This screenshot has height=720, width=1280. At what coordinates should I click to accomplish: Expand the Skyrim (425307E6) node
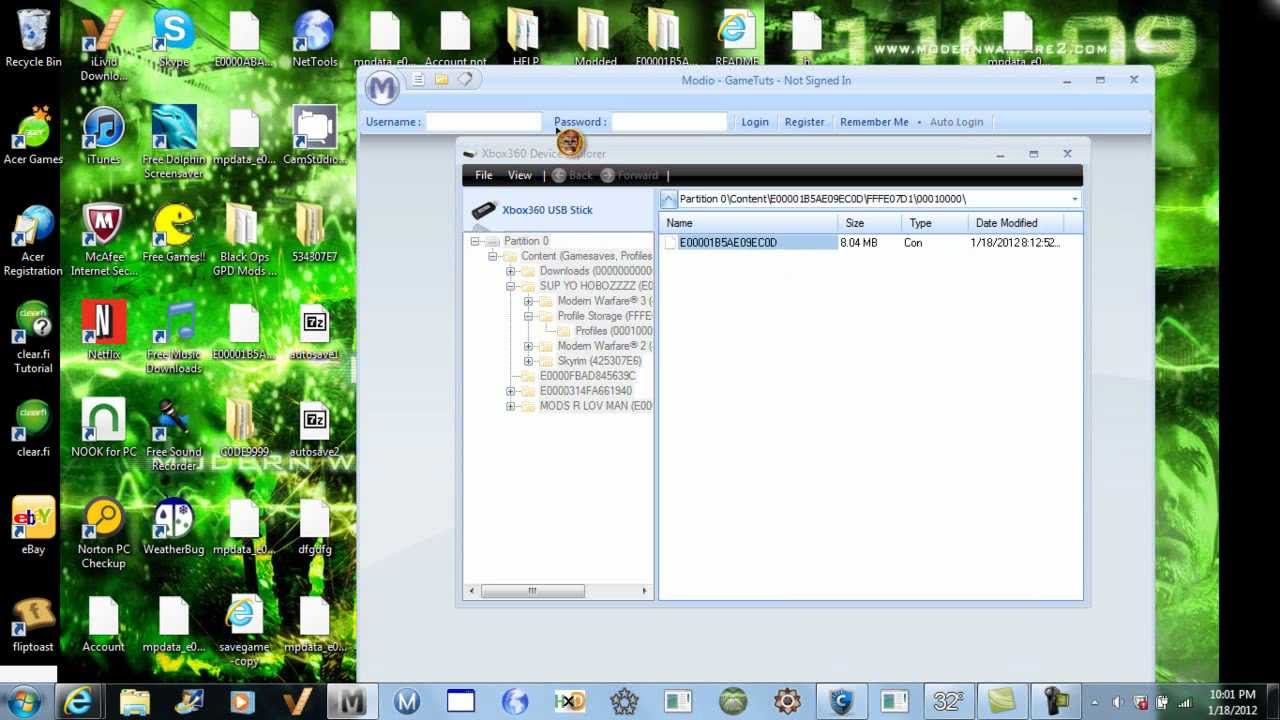point(529,361)
